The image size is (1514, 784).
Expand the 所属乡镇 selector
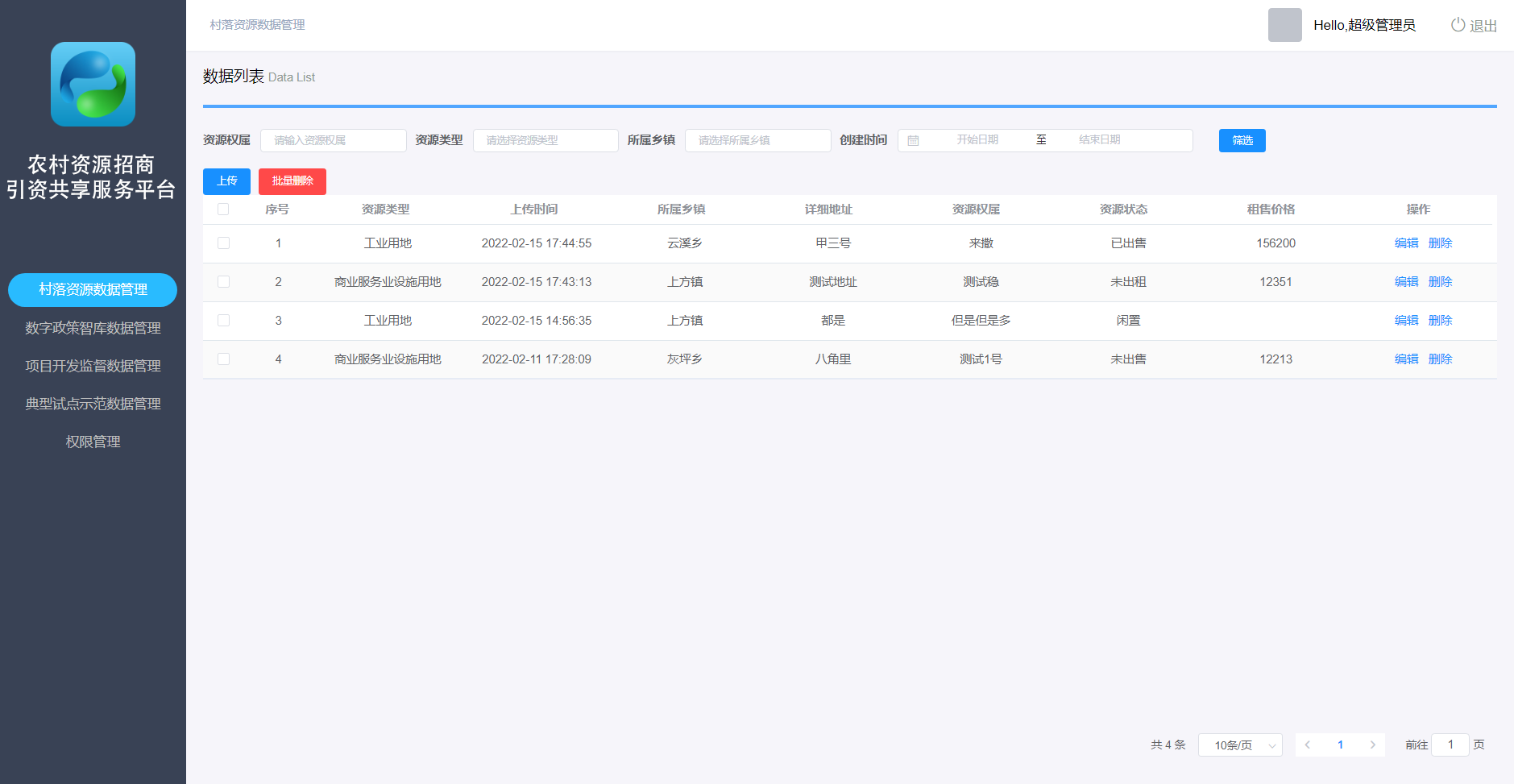coord(757,140)
